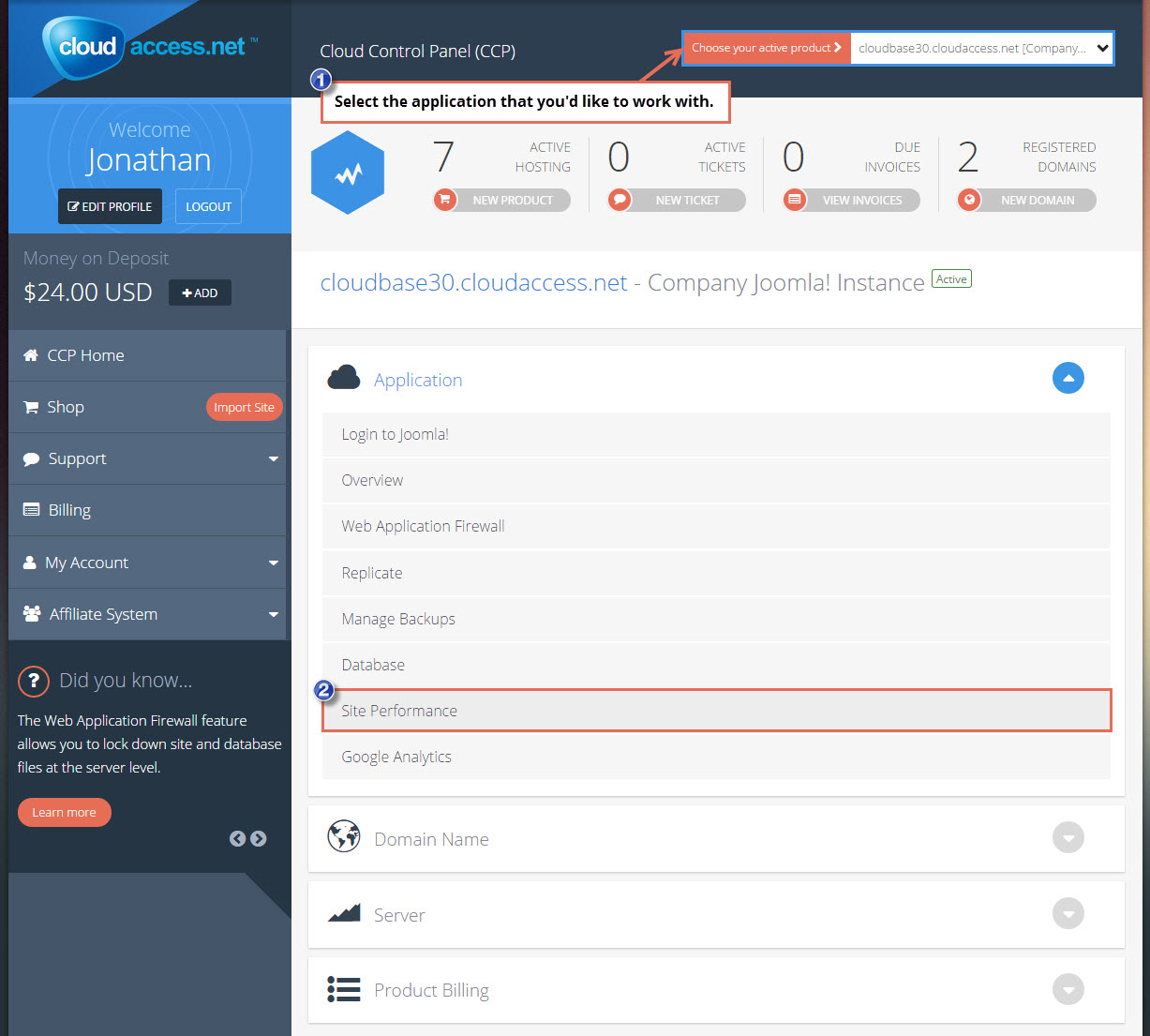Click the globe icon beside New Domain

click(x=969, y=200)
